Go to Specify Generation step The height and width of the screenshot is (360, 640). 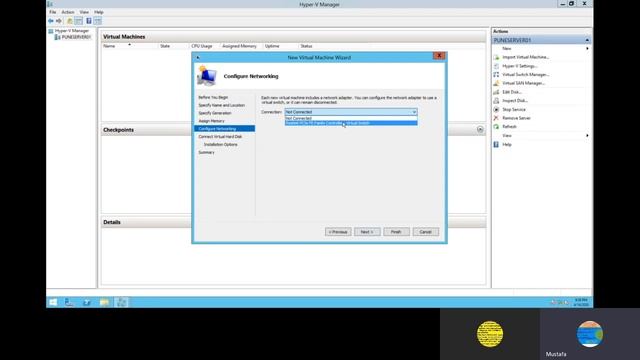point(215,113)
